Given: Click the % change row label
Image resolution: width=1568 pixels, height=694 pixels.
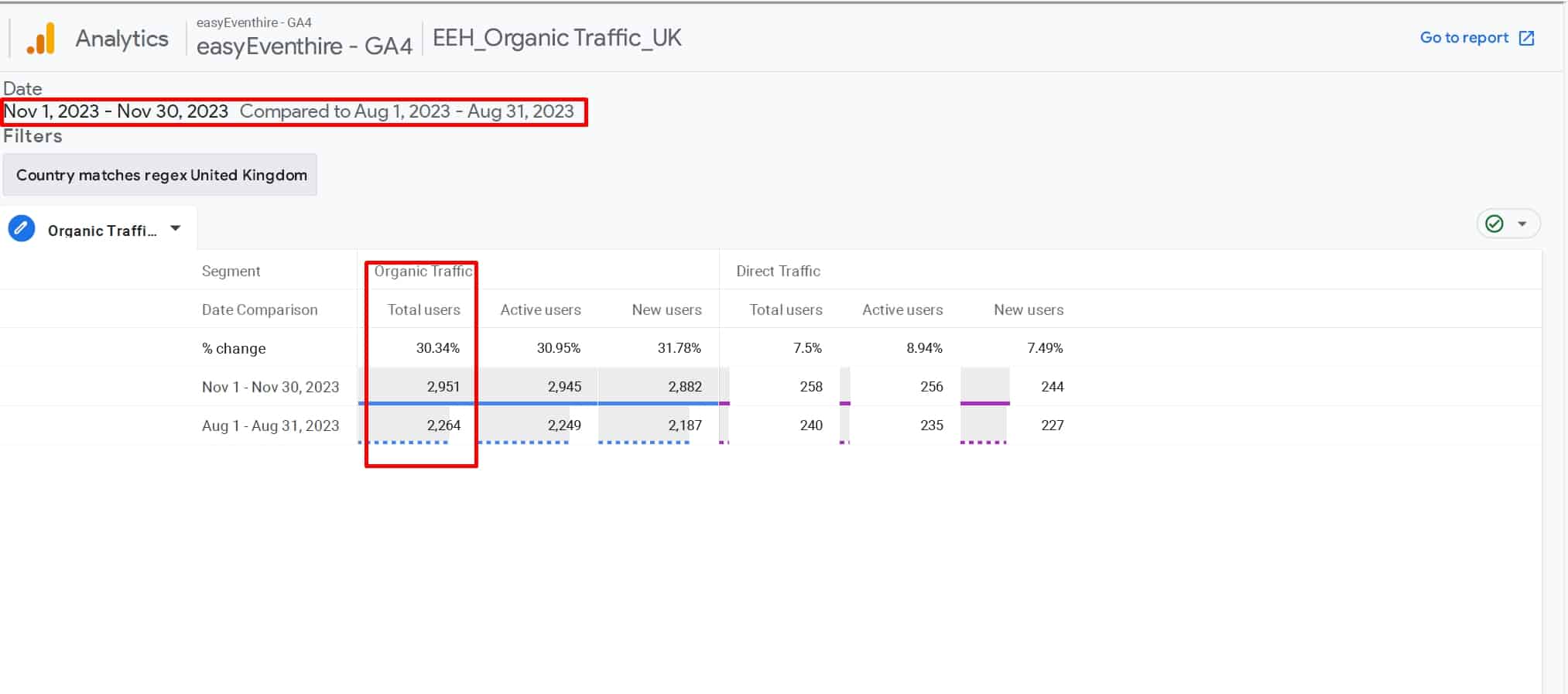Looking at the screenshot, I should point(234,348).
